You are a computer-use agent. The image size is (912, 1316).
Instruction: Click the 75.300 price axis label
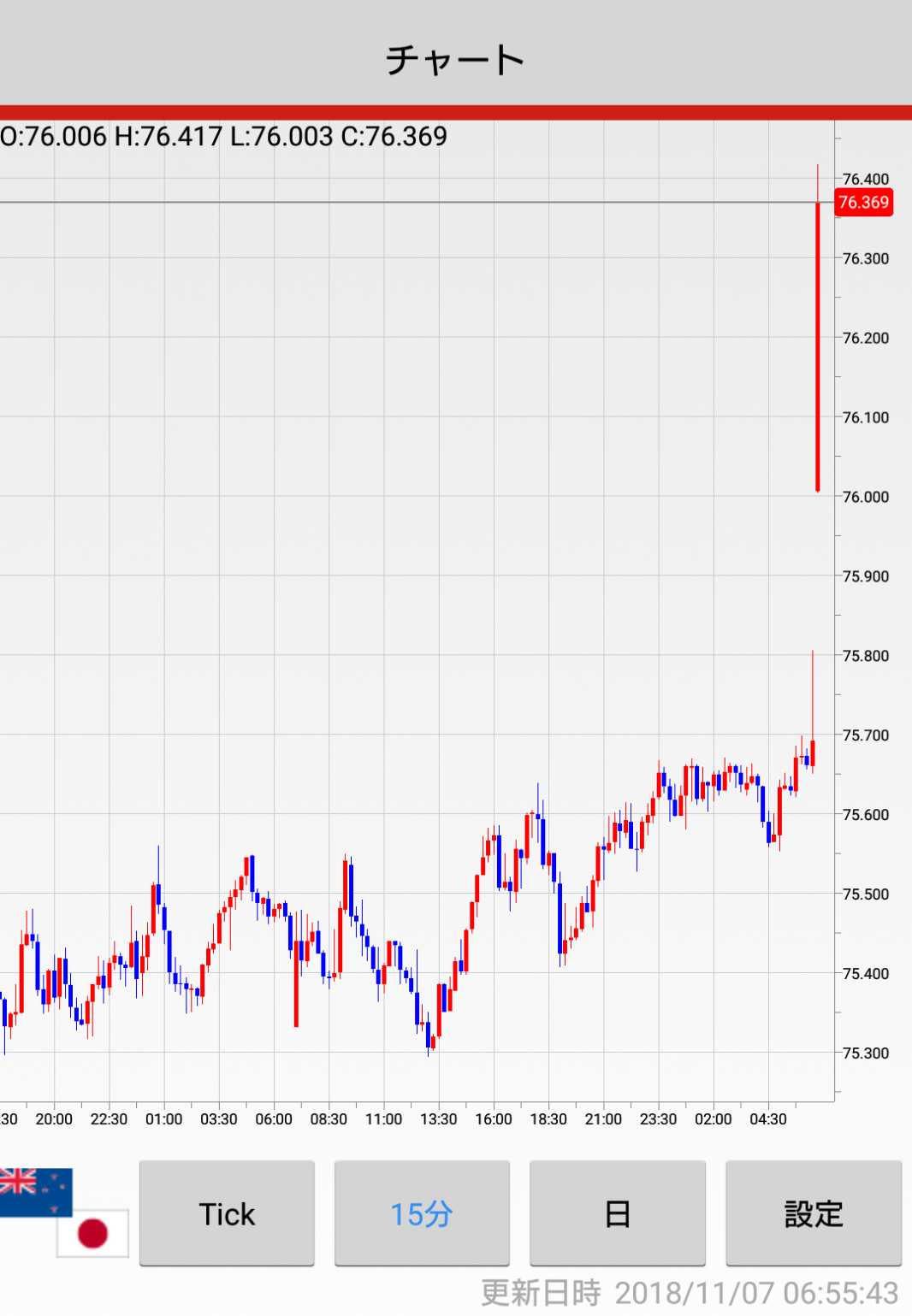point(865,1053)
